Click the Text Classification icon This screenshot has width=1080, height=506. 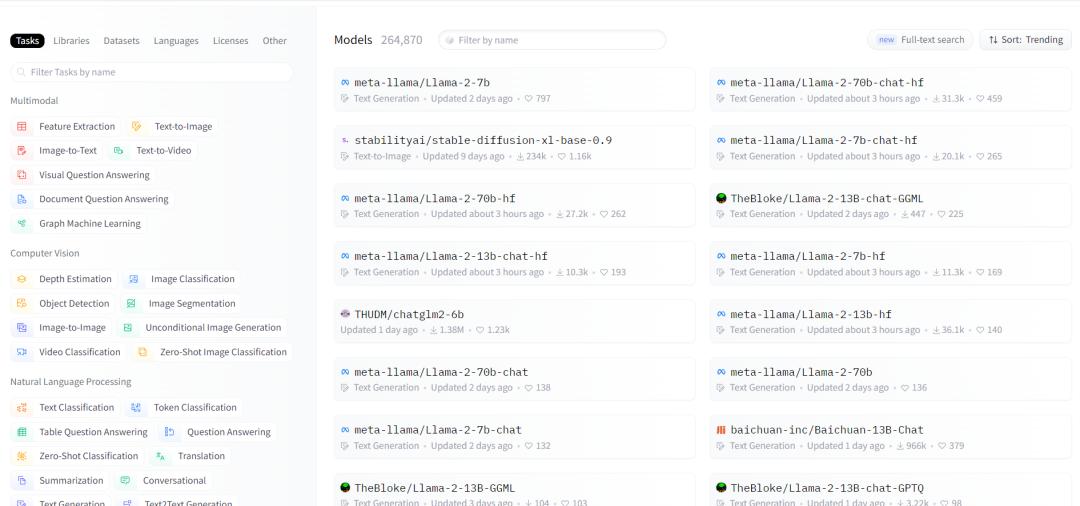22,408
